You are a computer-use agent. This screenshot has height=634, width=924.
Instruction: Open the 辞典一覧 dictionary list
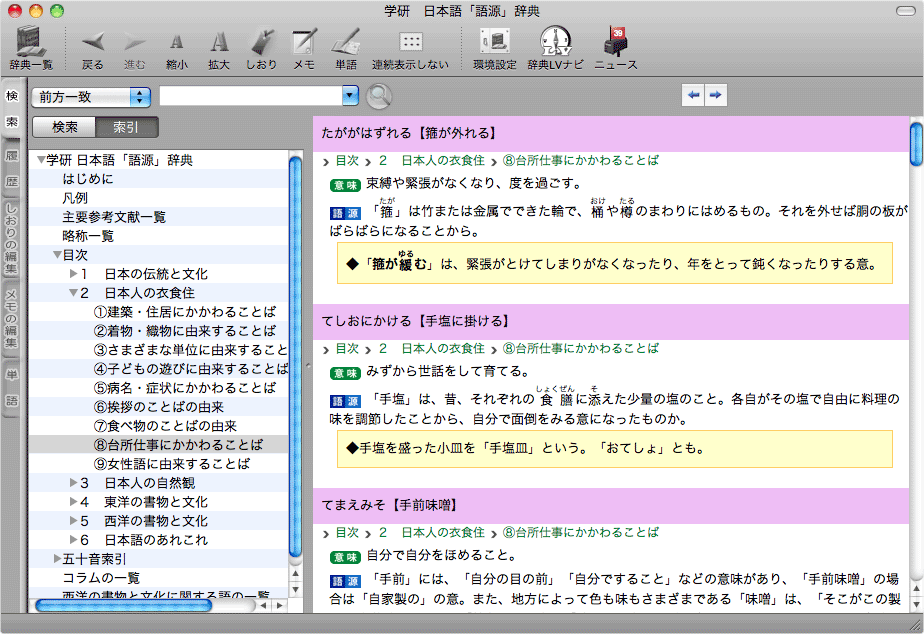pyautogui.click(x=31, y=48)
